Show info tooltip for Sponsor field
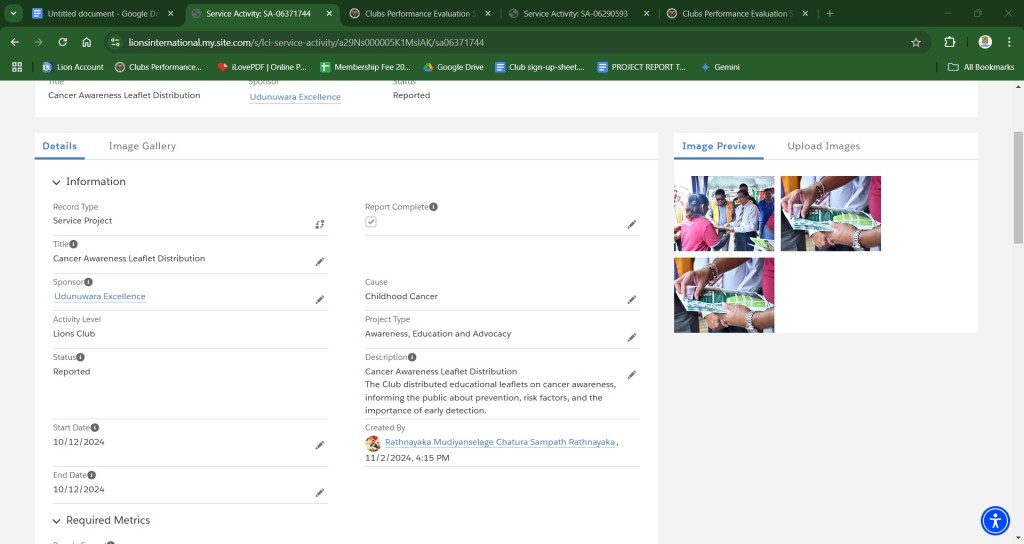Screen dimensions: 1024x544 88,282
